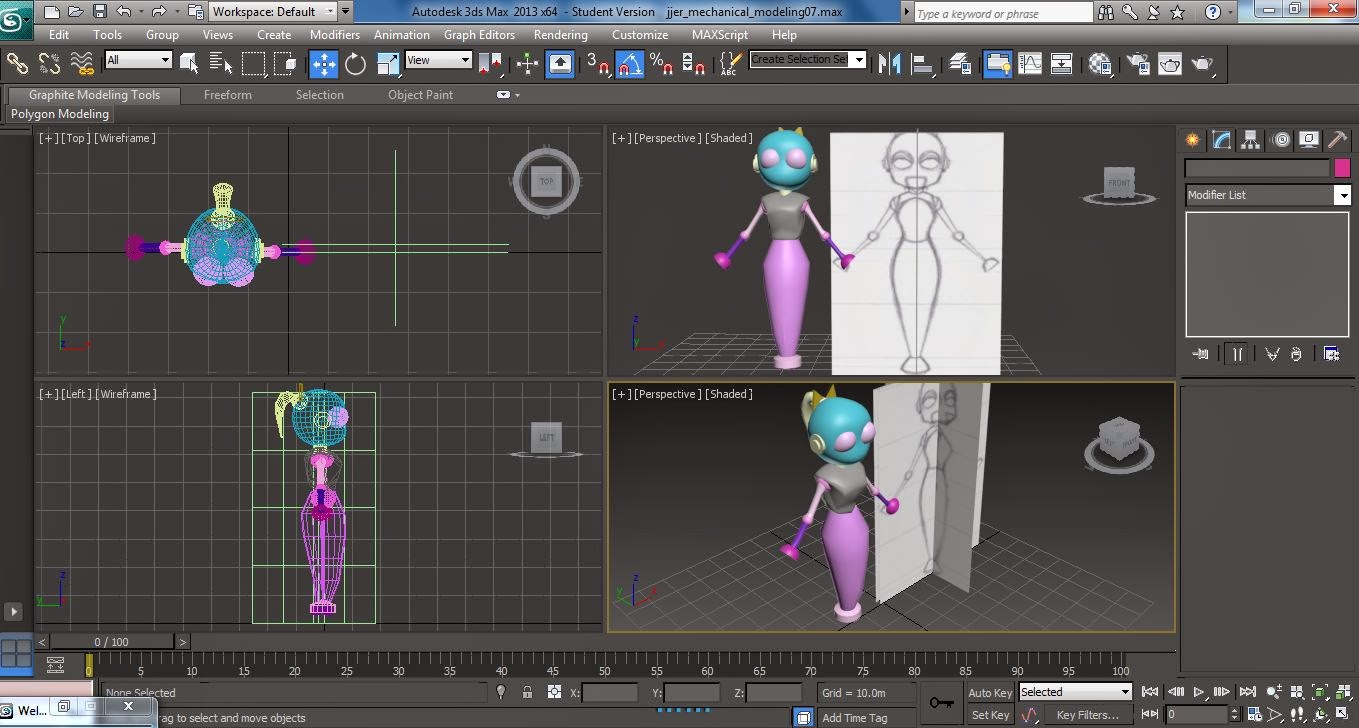
Task: Click Use Pivot Point Center button
Action: point(490,64)
